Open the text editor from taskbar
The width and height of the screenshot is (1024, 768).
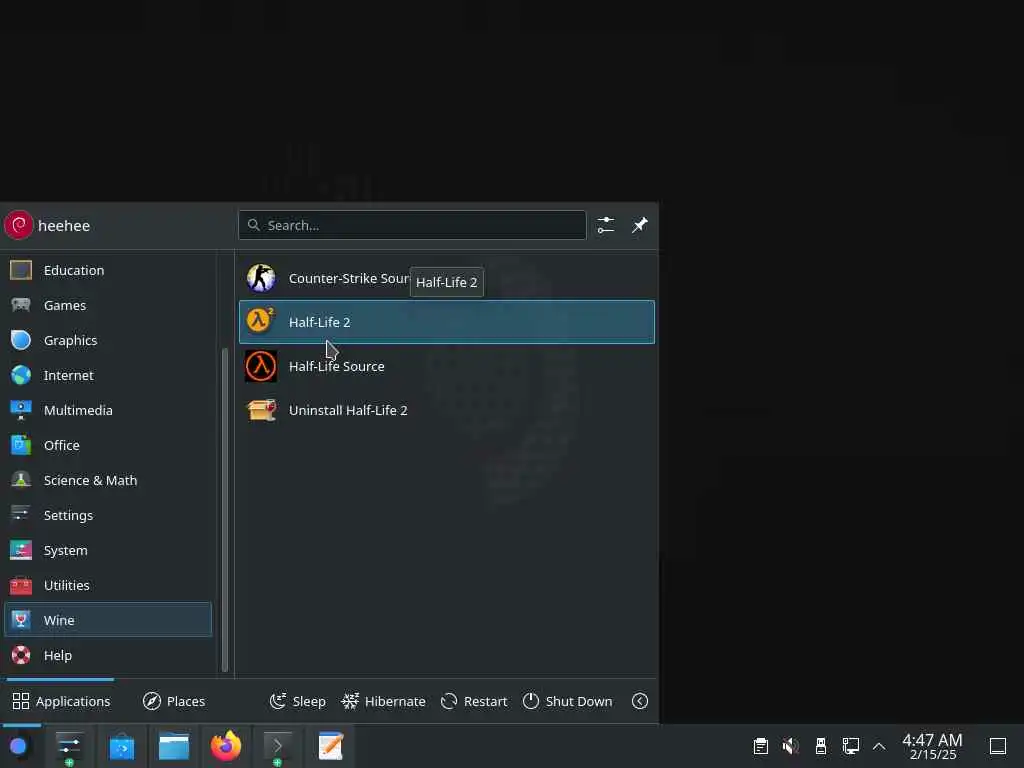point(330,746)
